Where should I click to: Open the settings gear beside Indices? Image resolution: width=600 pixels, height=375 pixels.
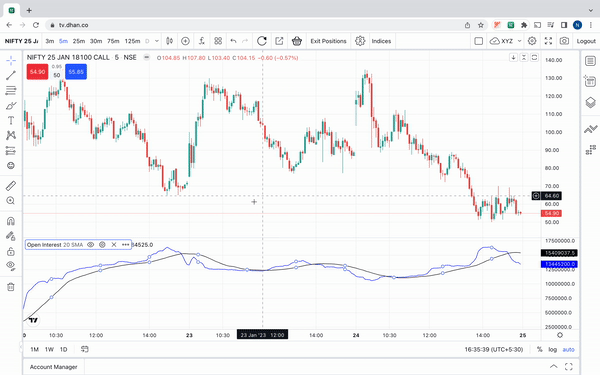pos(360,41)
